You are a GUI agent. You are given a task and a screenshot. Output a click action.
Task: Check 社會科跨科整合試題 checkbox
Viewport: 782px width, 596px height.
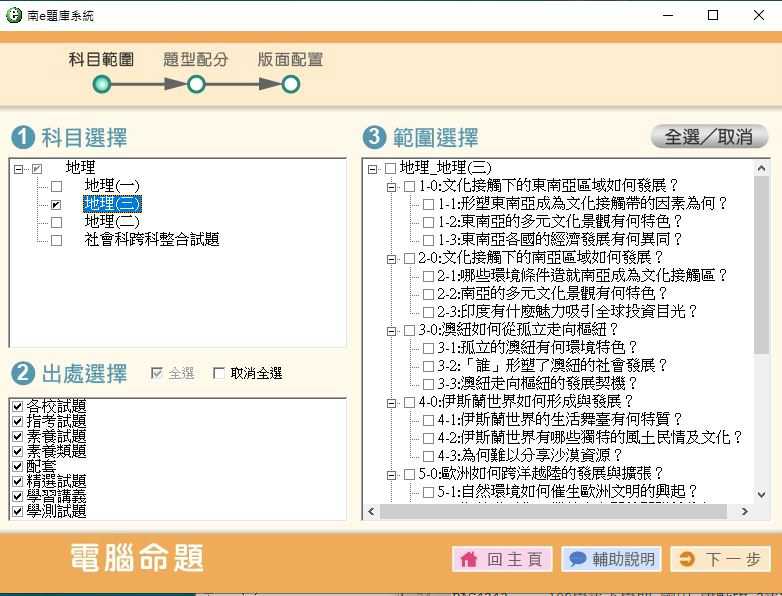pos(56,240)
